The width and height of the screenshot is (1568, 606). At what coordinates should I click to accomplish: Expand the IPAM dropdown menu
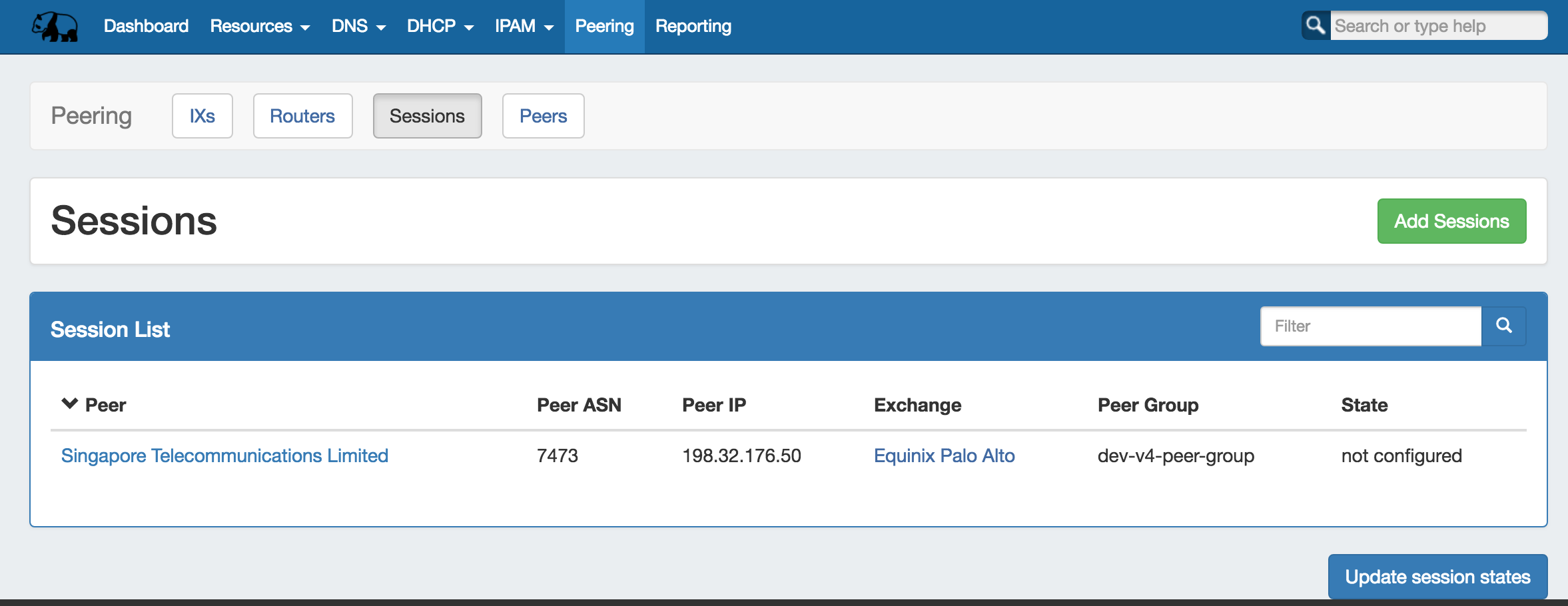point(524,27)
